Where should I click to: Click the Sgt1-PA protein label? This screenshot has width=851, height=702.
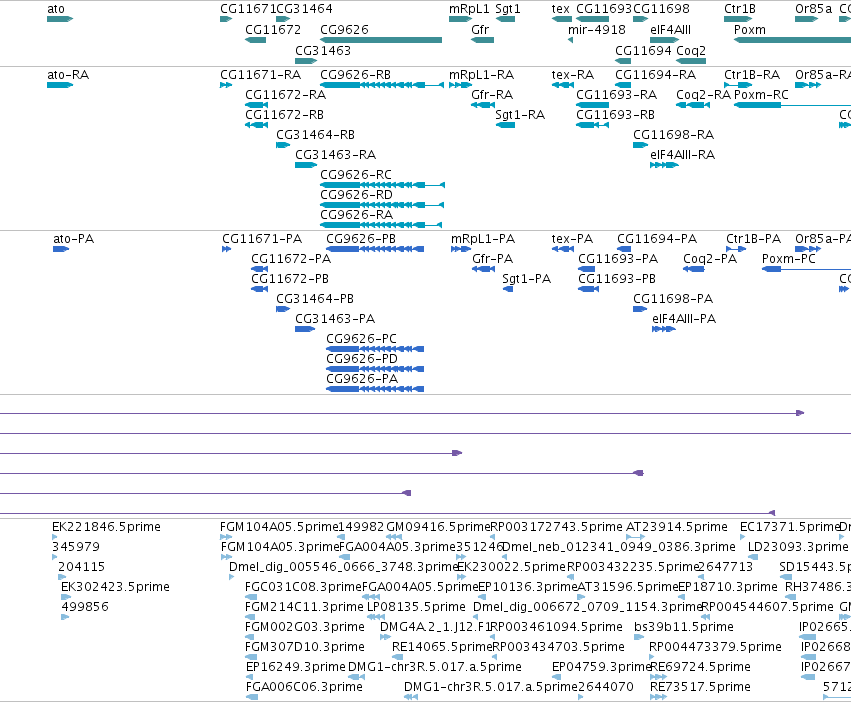(x=526, y=279)
